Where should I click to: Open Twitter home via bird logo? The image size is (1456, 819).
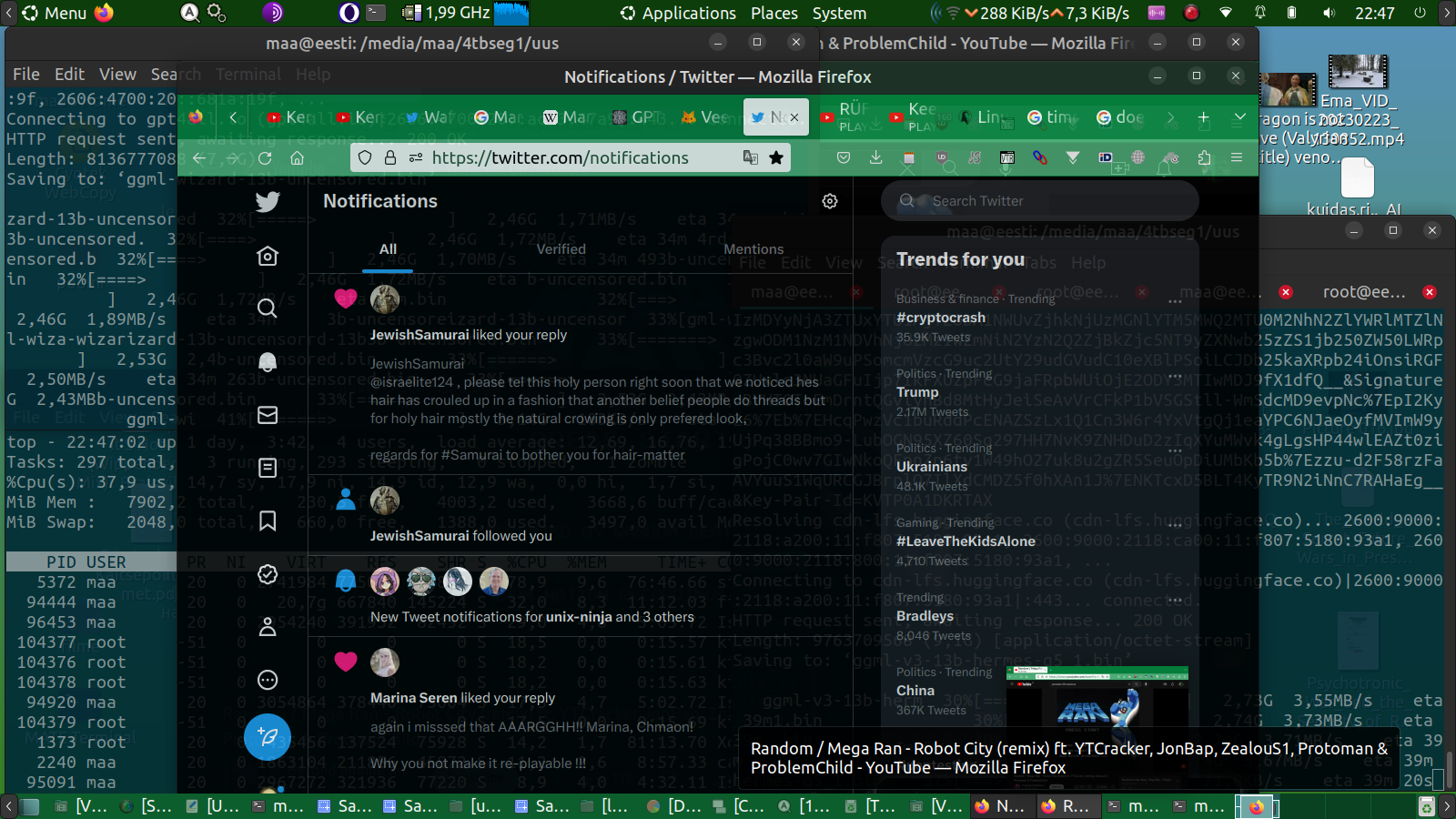point(268,202)
